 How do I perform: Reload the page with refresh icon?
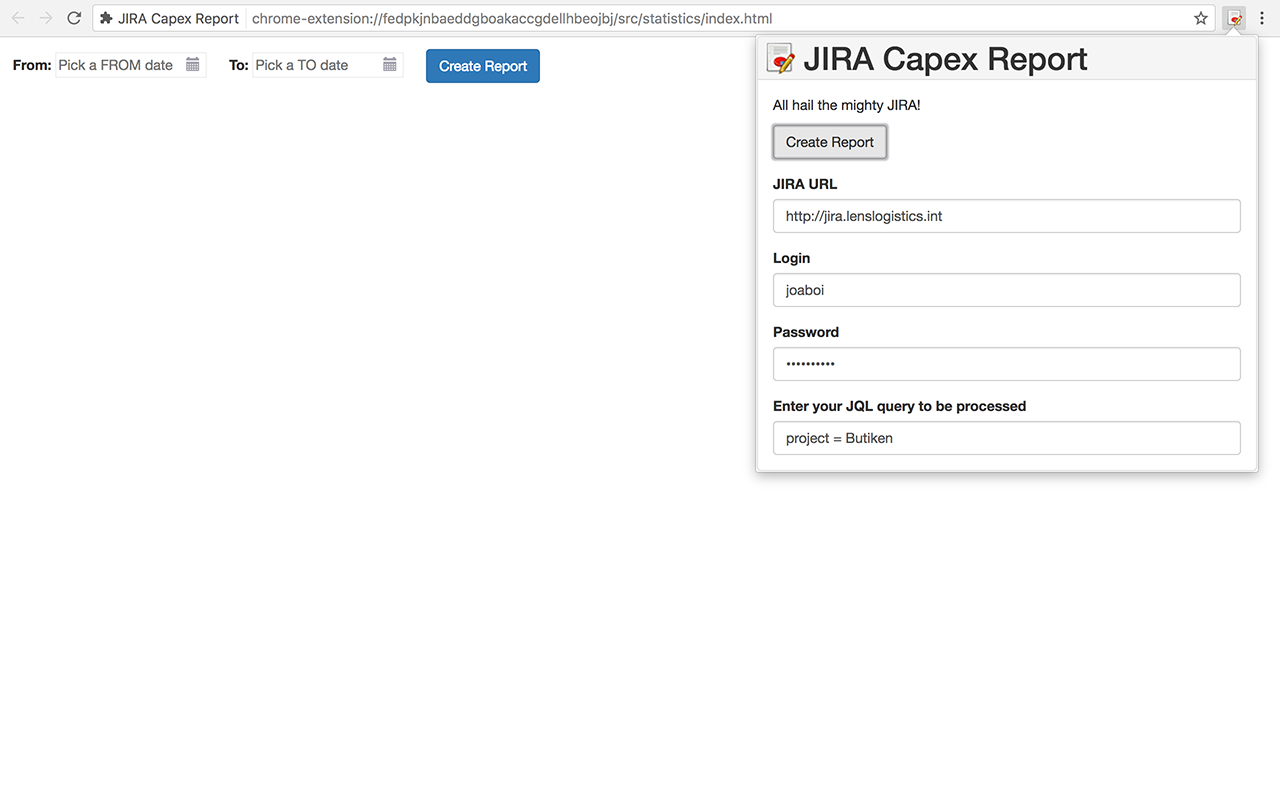[x=74, y=18]
